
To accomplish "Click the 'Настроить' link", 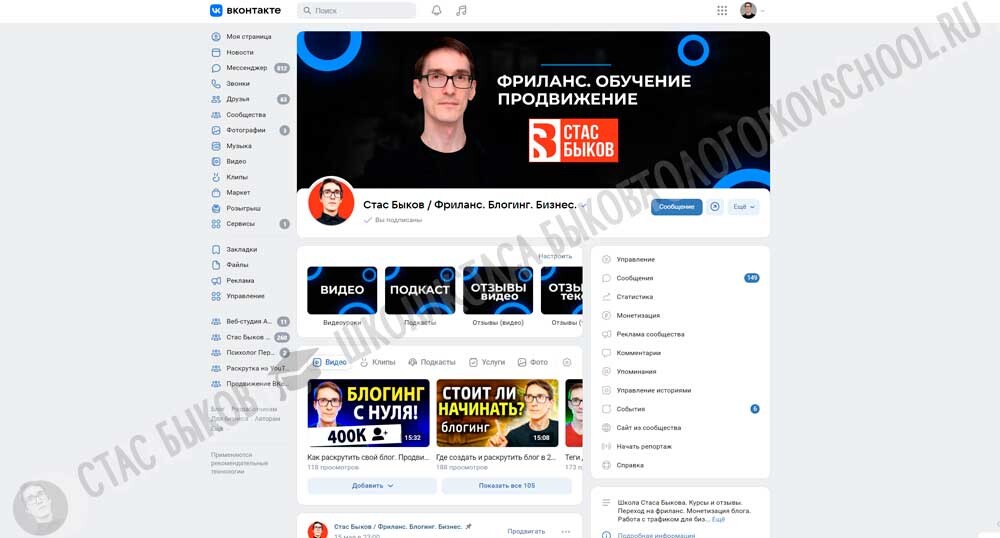I will tap(555, 257).
